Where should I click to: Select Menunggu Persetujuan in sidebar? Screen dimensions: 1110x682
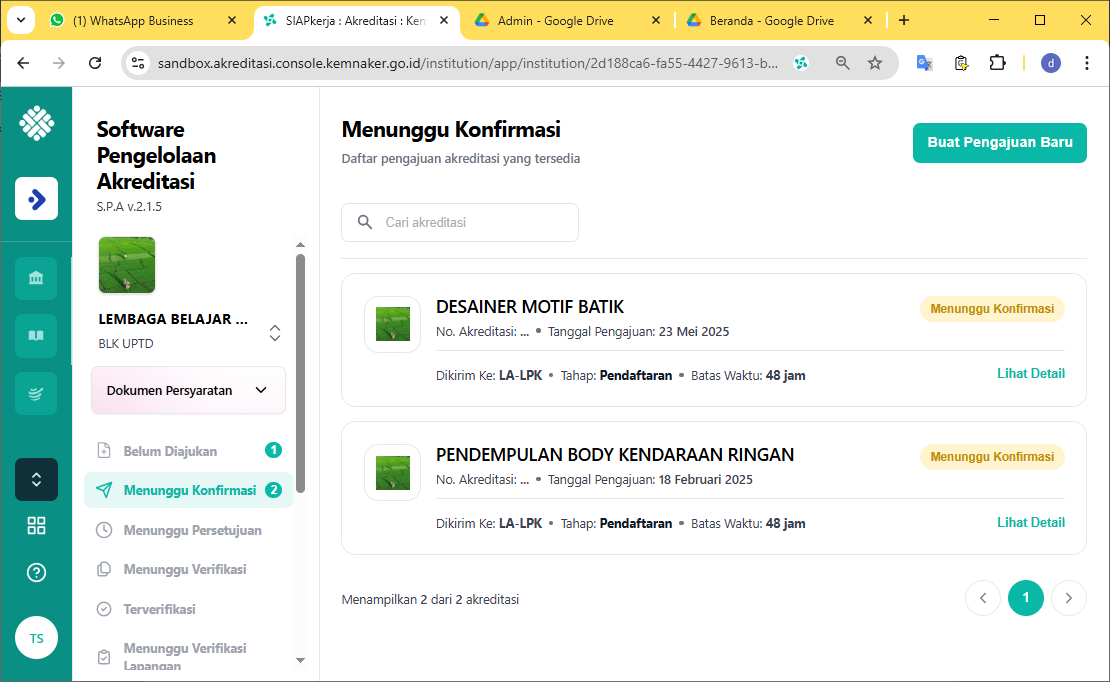click(192, 530)
